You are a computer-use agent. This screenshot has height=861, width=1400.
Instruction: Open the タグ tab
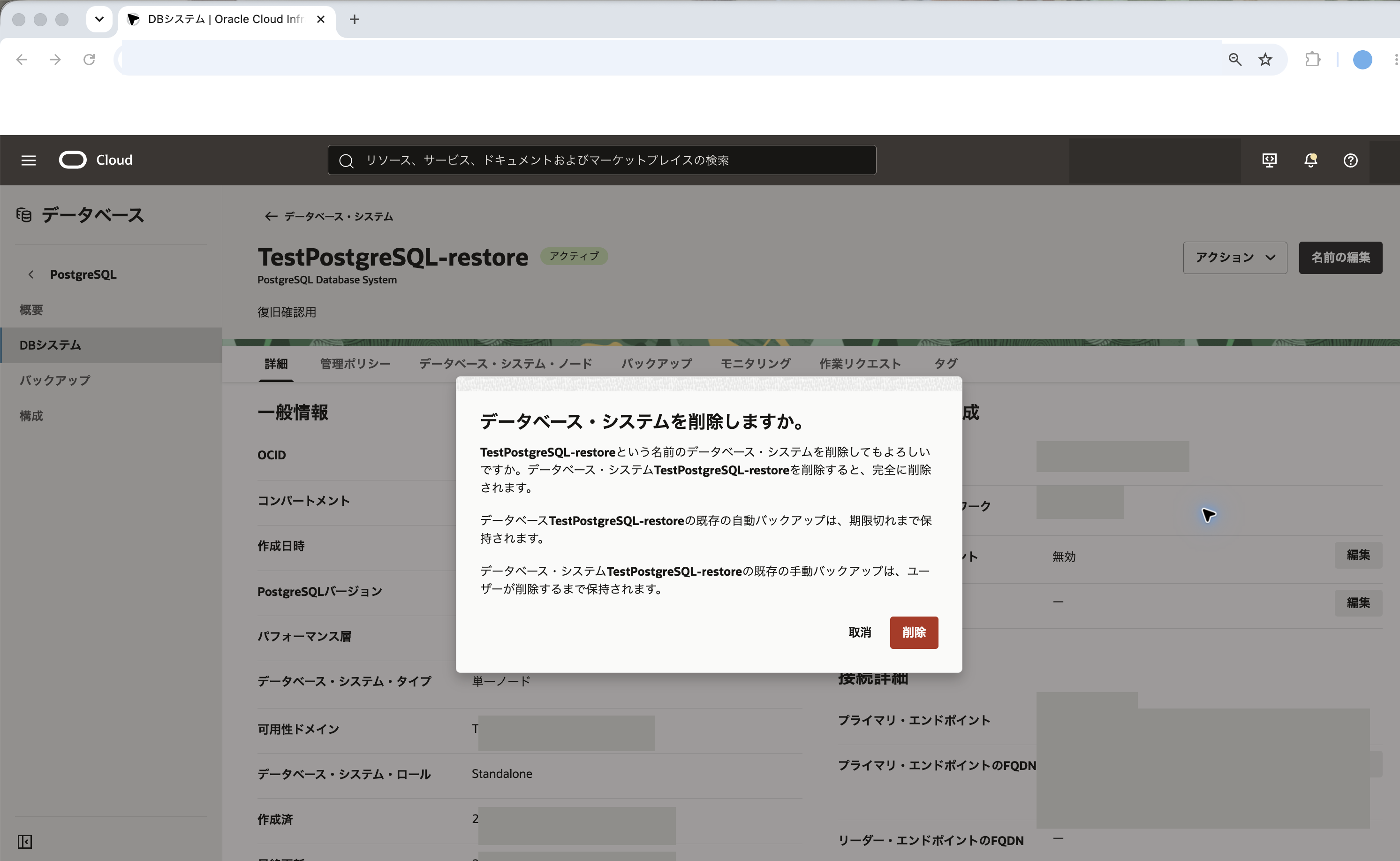coord(946,364)
